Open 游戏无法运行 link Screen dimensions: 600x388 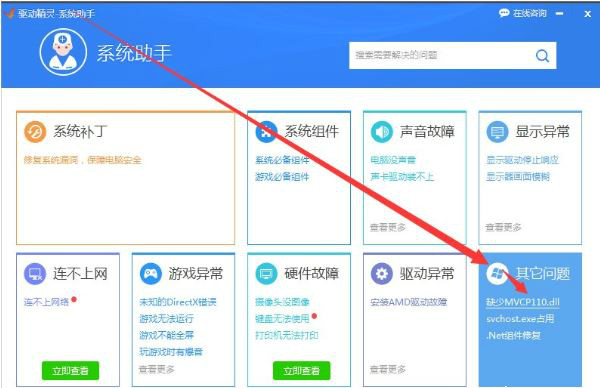(x=166, y=318)
